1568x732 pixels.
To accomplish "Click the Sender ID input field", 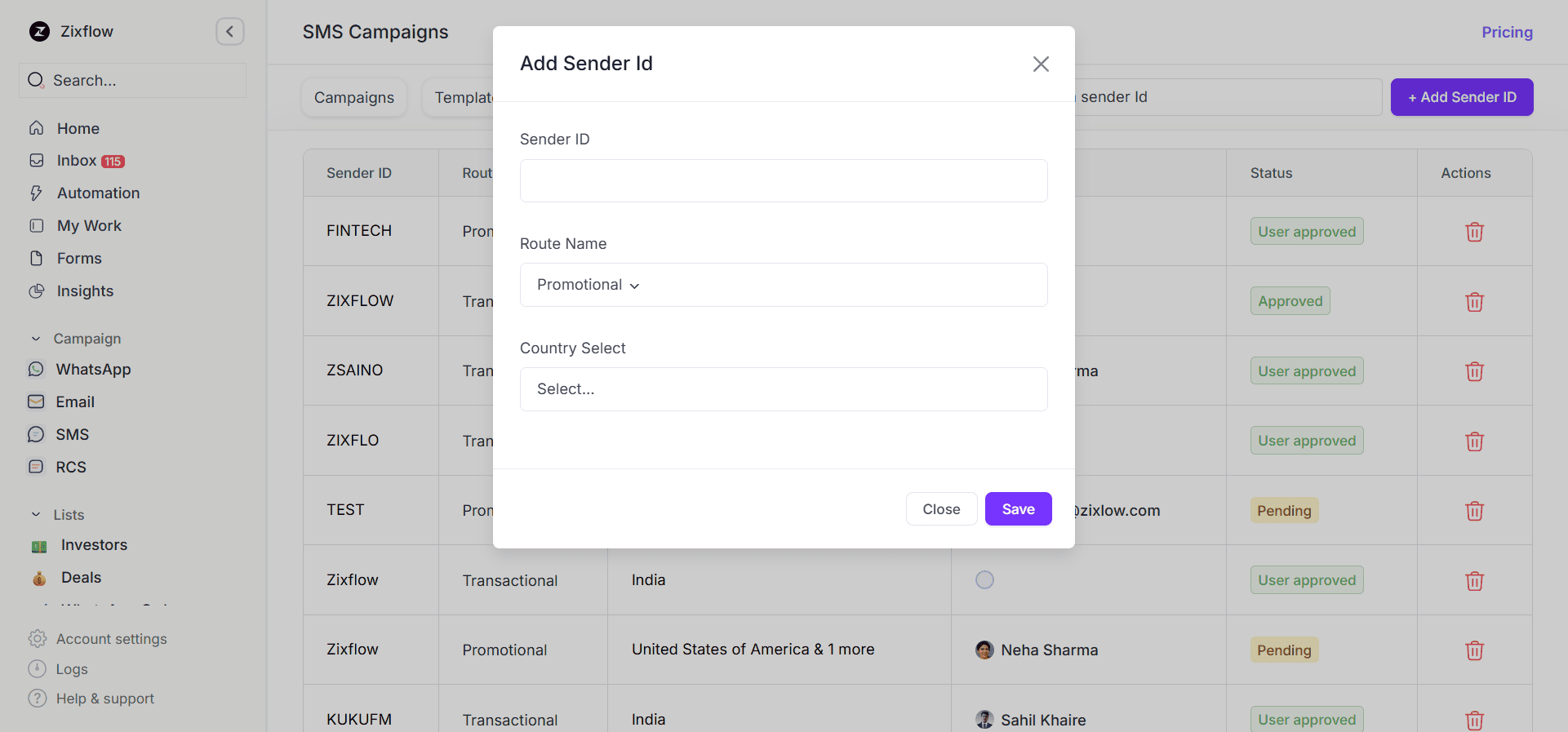I will 783,180.
